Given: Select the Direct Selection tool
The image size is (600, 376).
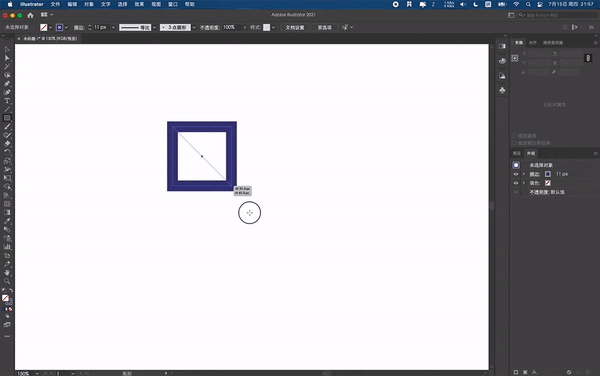Looking at the screenshot, I should point(7,58).
